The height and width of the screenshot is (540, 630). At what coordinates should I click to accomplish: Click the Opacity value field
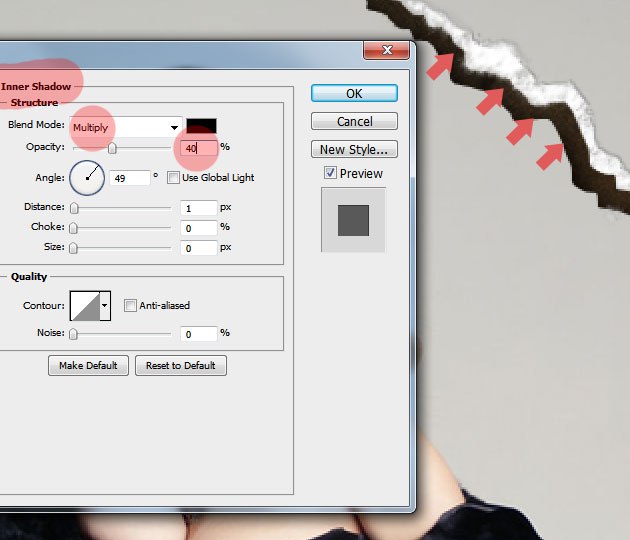pos(198,148)
